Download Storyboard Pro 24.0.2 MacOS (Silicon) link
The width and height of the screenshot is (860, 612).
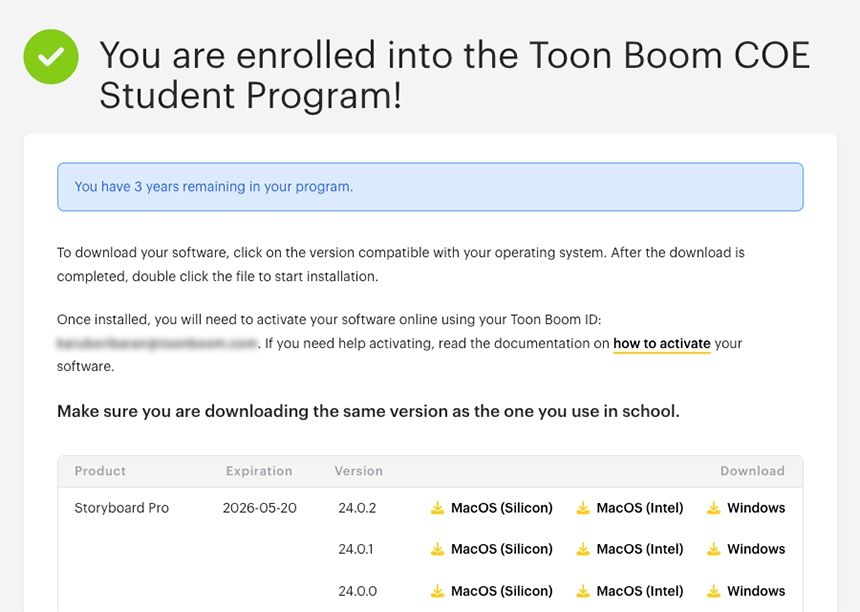(501, 508)
